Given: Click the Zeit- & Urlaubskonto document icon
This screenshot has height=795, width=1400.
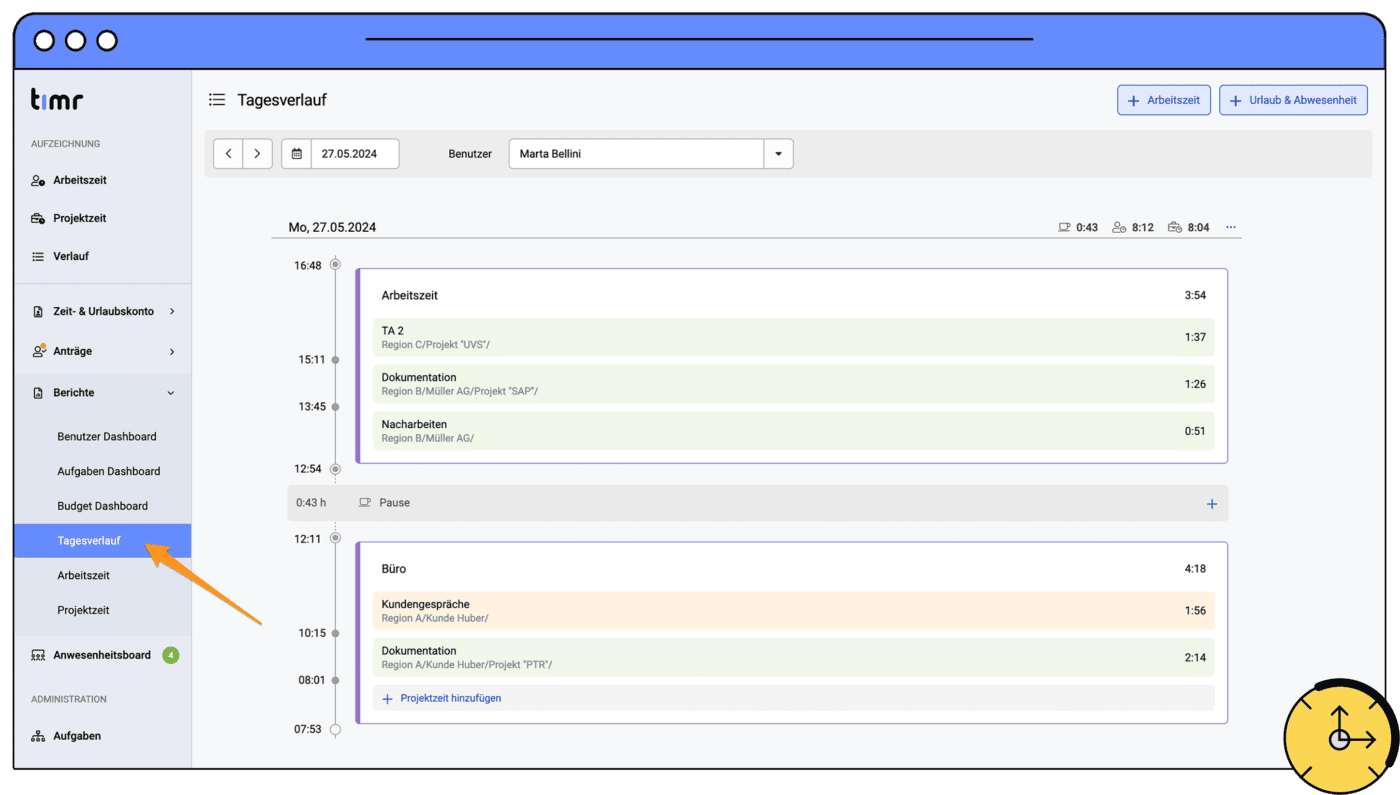Looking at the screenshot, I should coord(38,311).
